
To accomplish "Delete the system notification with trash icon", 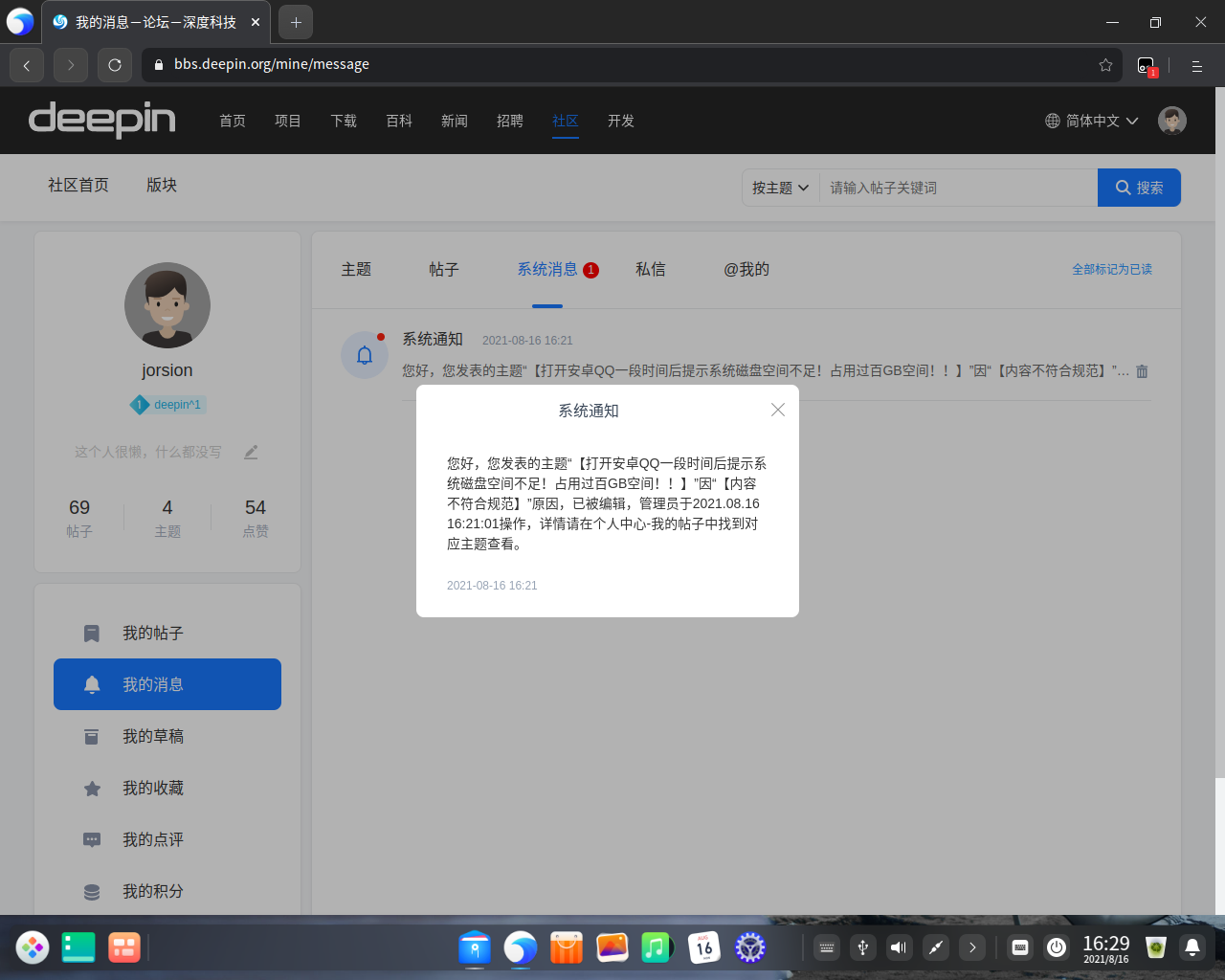I will point(1142,371).
